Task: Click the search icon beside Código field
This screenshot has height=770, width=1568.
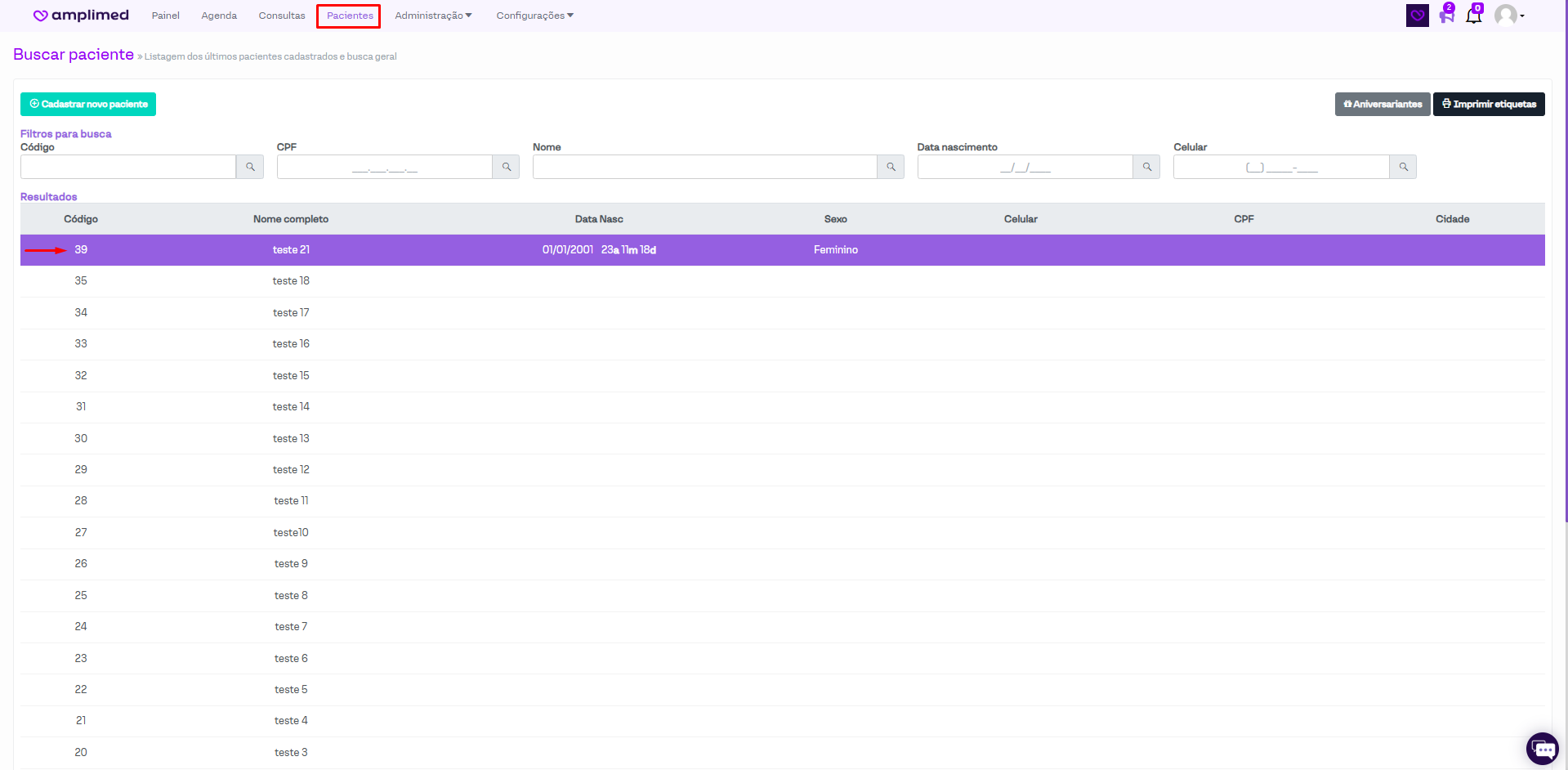Action: pos(250,167)
